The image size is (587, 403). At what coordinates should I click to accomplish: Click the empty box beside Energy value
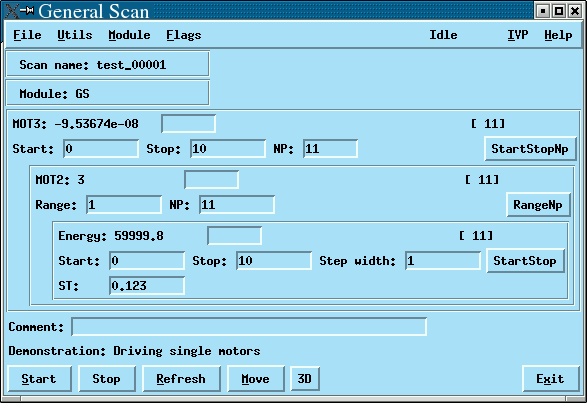click(234, 236)
